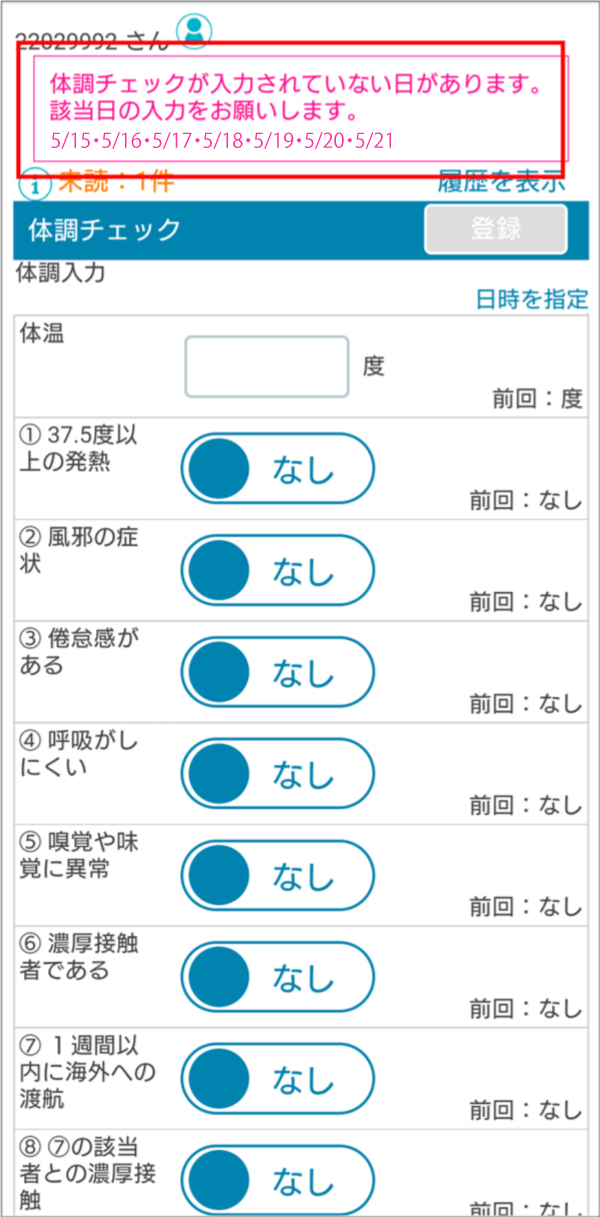Click the user profile avatar icon
This screenshot has width=600, height=1217.
194,29
